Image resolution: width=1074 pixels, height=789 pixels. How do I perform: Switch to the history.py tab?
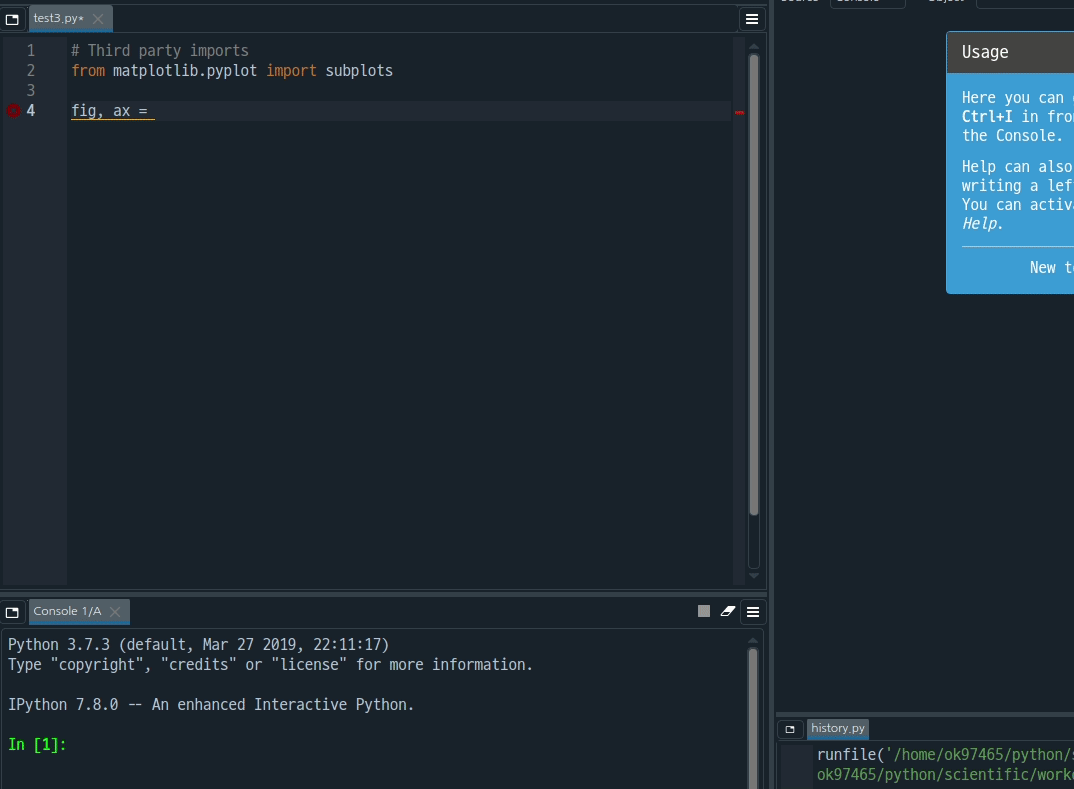click(837, 729)
